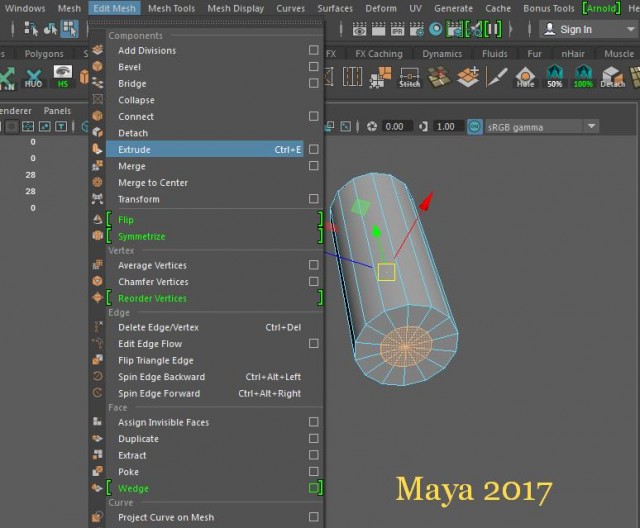The width and height of the screenshot is (640, 528).
Task: Open Bridge option box
Action: click(x=313, y=83)
